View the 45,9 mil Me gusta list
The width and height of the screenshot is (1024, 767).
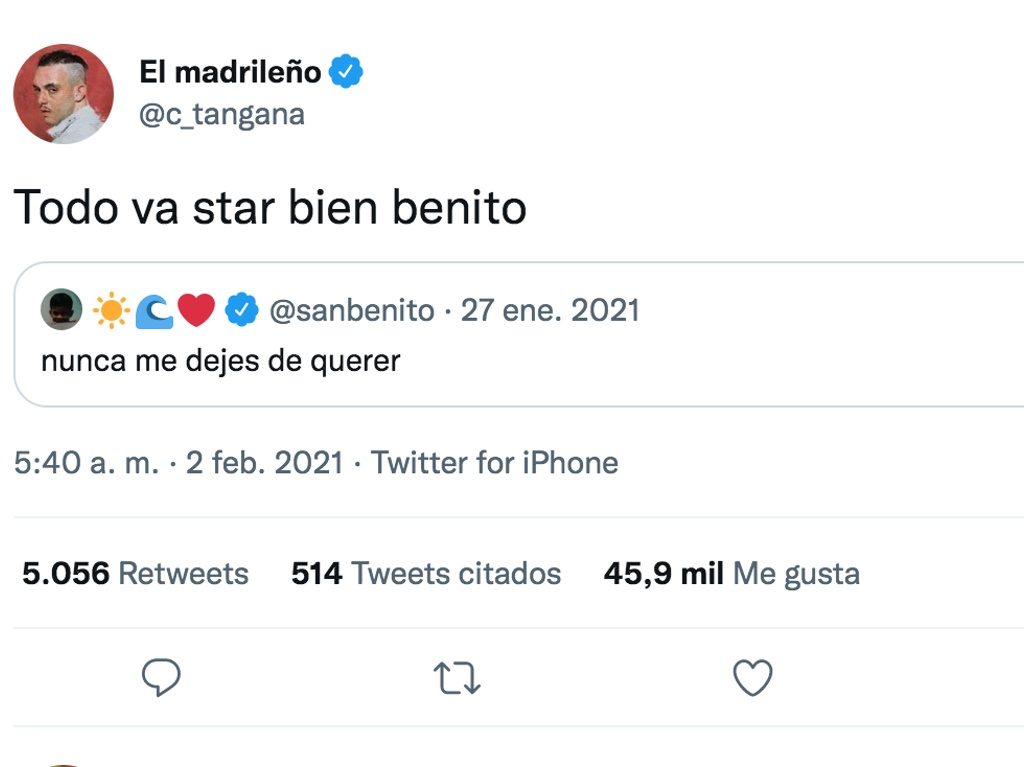(731, 574)
